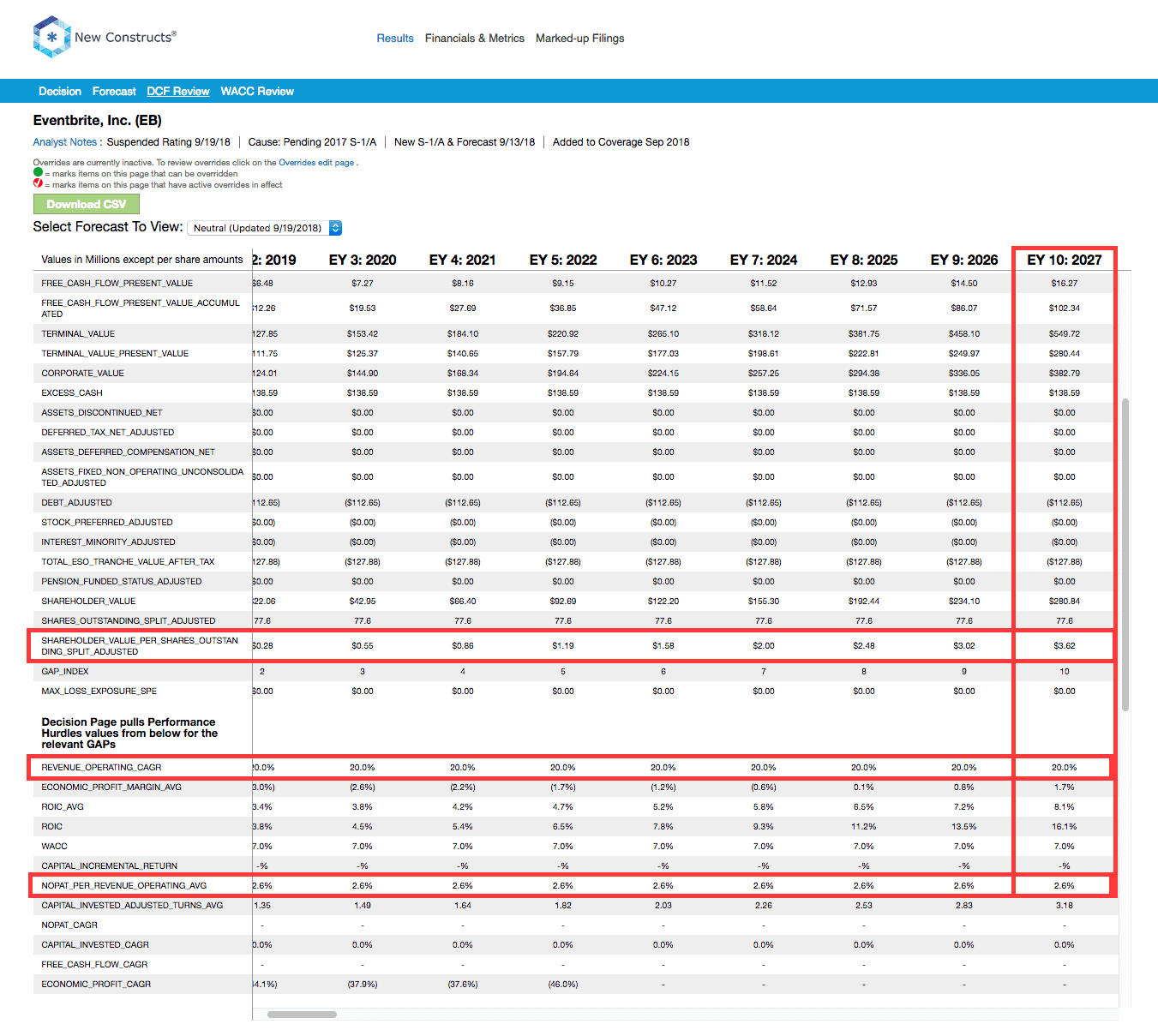Select the NOPAT_PER_REVENUE_OPERATING_AVG row label
The image size is (1158, 1036).
[x=124, y=886]
